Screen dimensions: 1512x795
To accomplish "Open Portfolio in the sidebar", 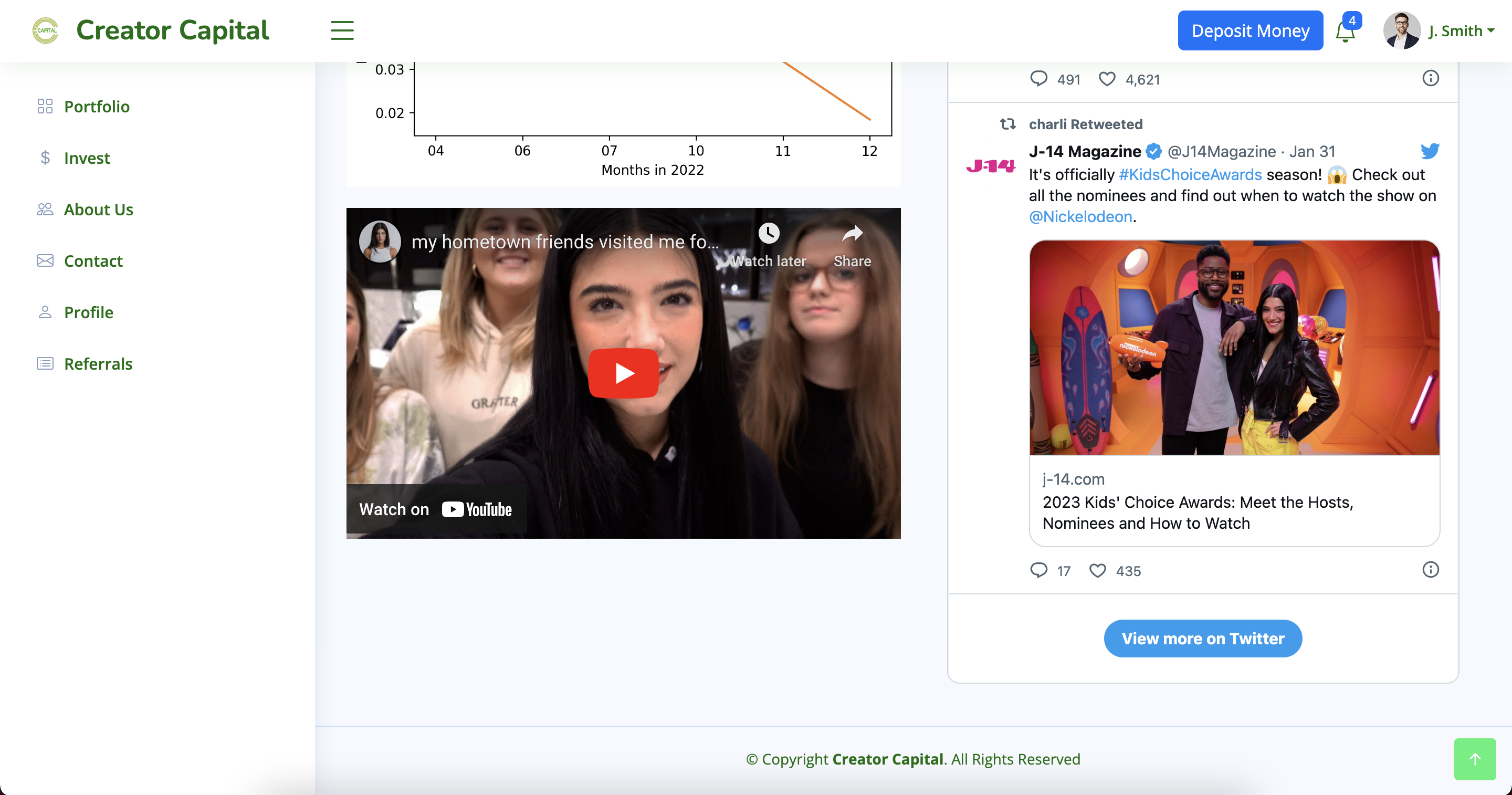I will pos(96,106).
